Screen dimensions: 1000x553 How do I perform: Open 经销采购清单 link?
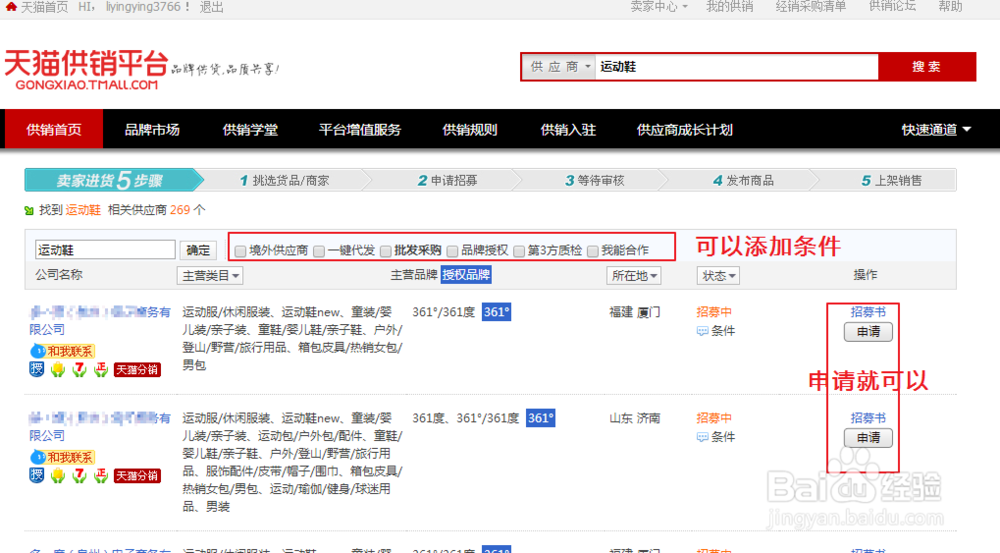point(811,6)
